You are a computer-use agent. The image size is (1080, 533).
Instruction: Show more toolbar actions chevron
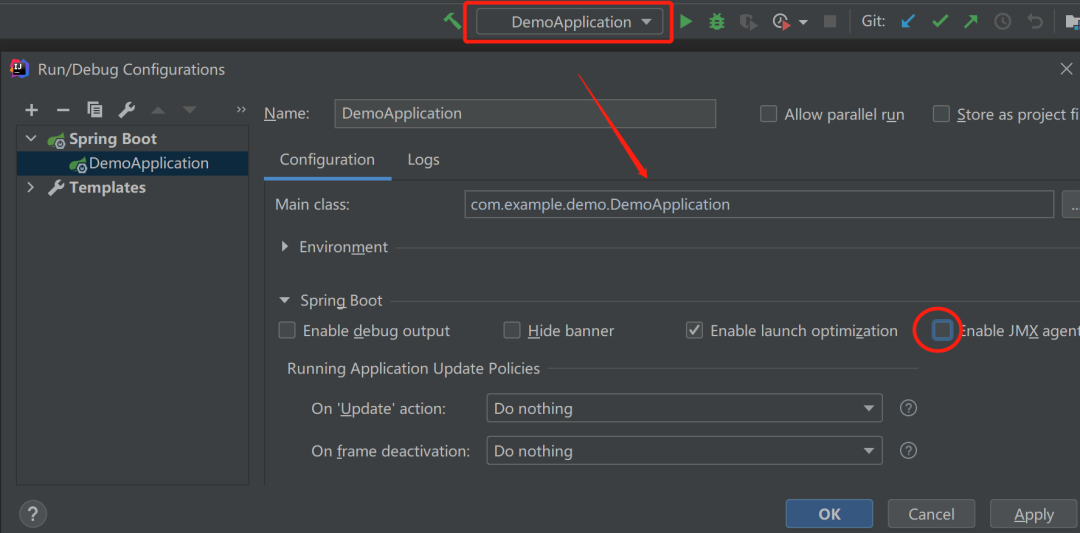point(240,109)
